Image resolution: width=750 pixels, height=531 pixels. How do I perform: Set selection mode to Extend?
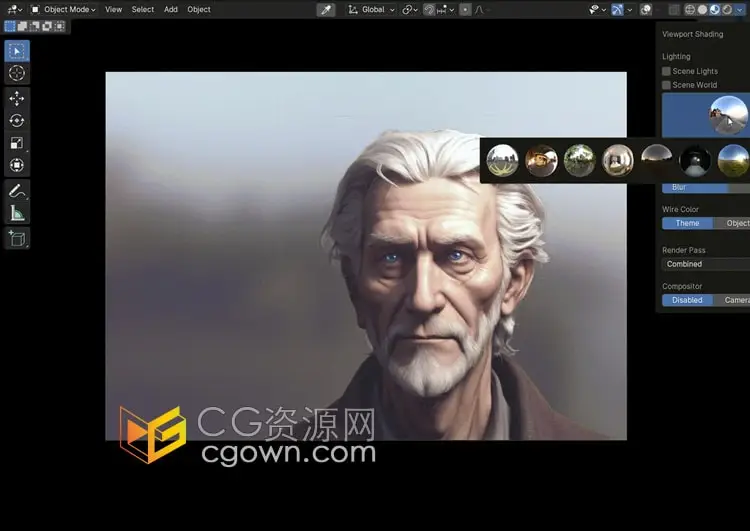tap(22, 26)
